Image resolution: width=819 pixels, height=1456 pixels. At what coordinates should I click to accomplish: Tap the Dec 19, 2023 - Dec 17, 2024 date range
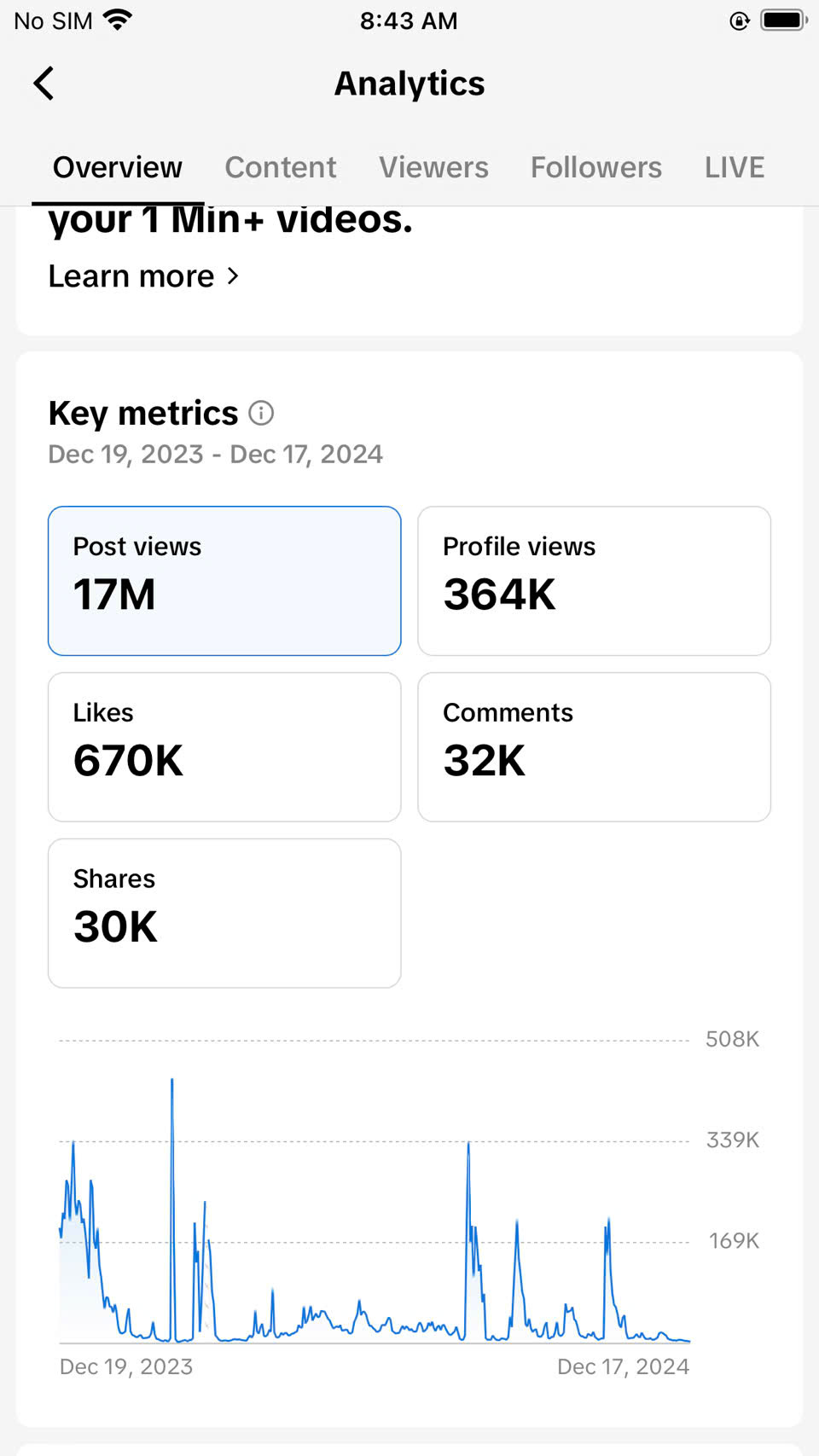click(x=215, y=454)
